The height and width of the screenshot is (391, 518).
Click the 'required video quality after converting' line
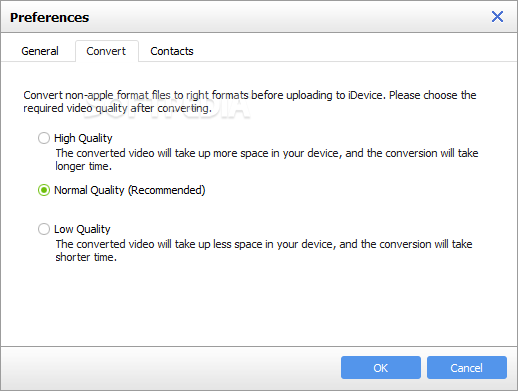point(117,108)
